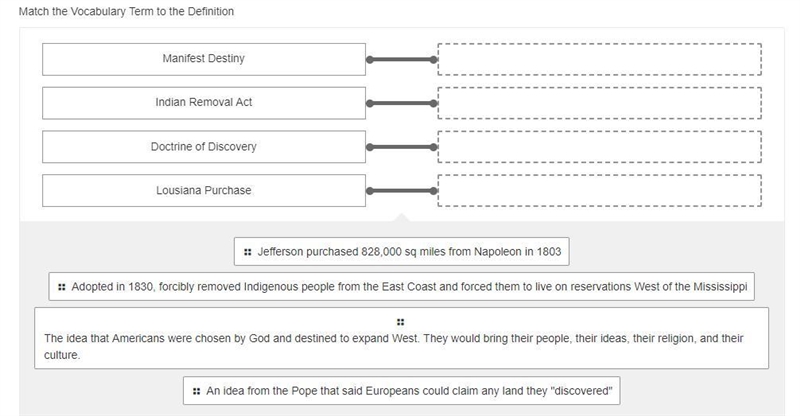Choose the Pope claim land answer card
The height and width of the screenshot is (416, 800).
click(402, 391)
